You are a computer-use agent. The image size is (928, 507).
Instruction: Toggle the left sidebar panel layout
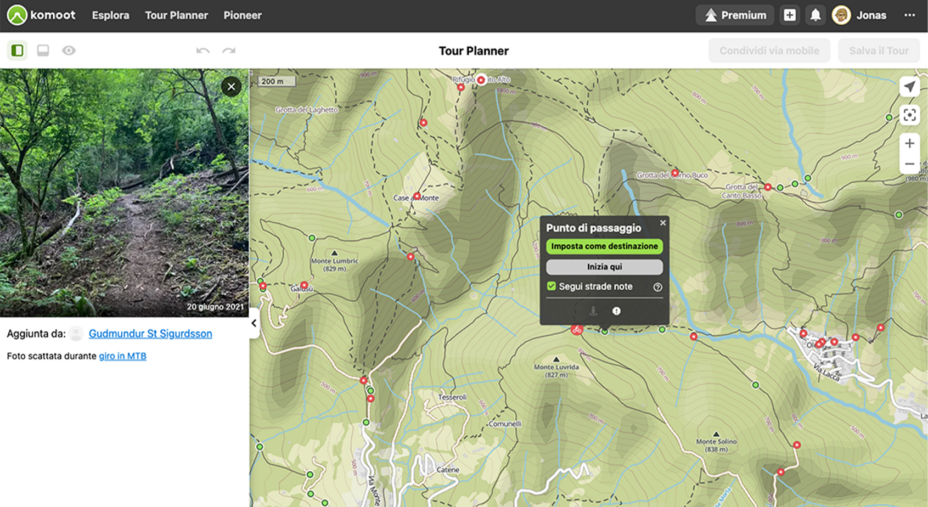(17, 50)
